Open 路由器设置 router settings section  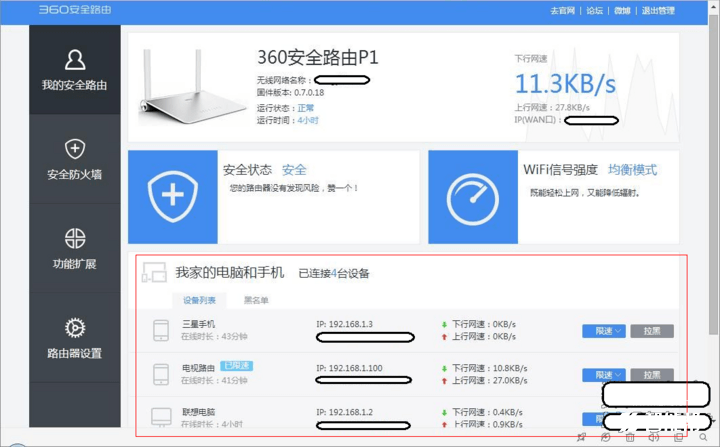tap(74, 338)
